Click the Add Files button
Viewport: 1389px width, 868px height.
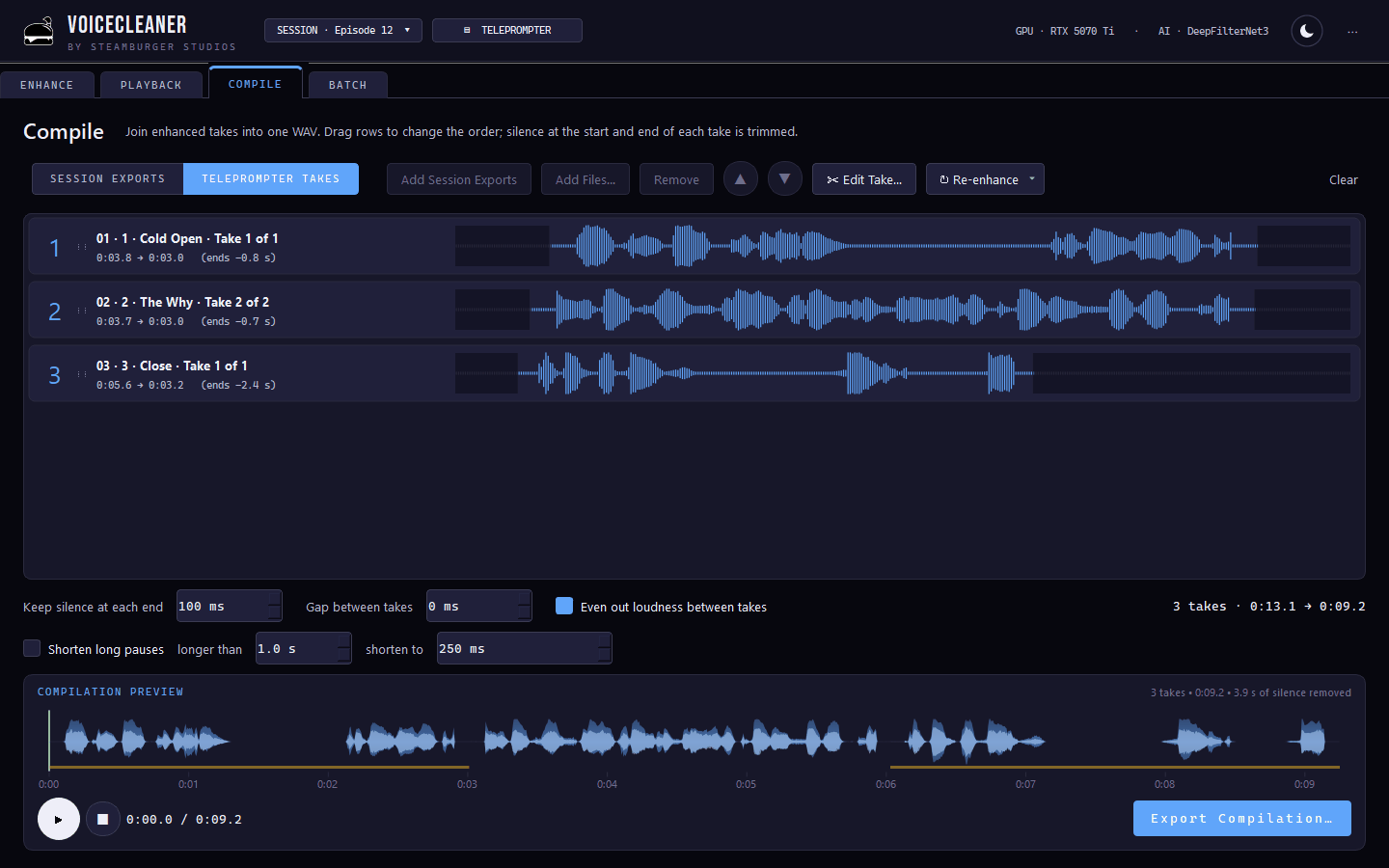click(586, 179)
